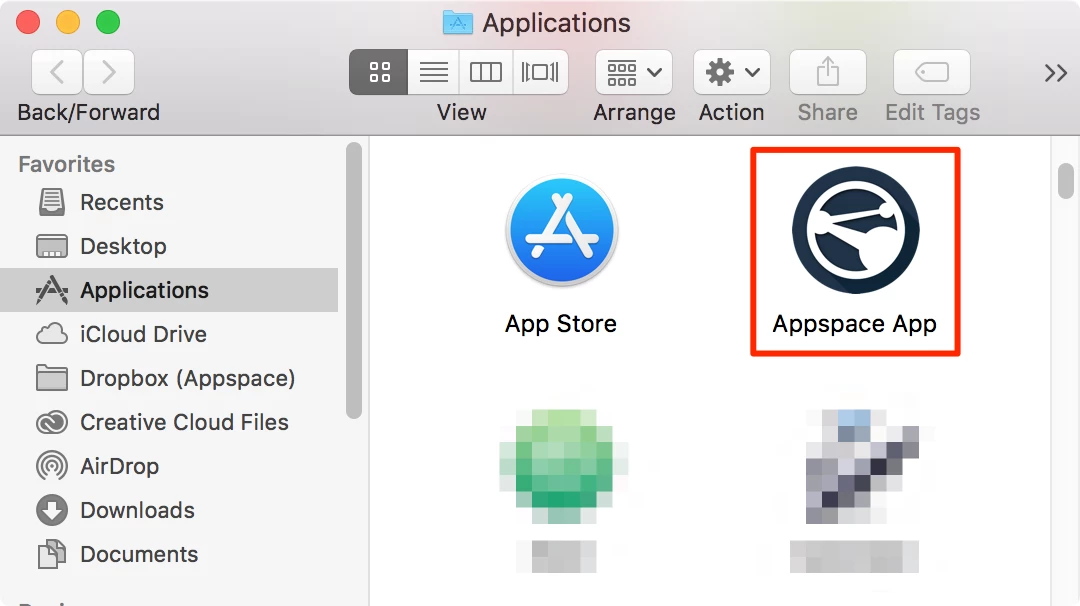This screenshot has height=606, width=1080.
Task: Open iCloud Drive in the sidebar
Action: click(x=169, y=334)
